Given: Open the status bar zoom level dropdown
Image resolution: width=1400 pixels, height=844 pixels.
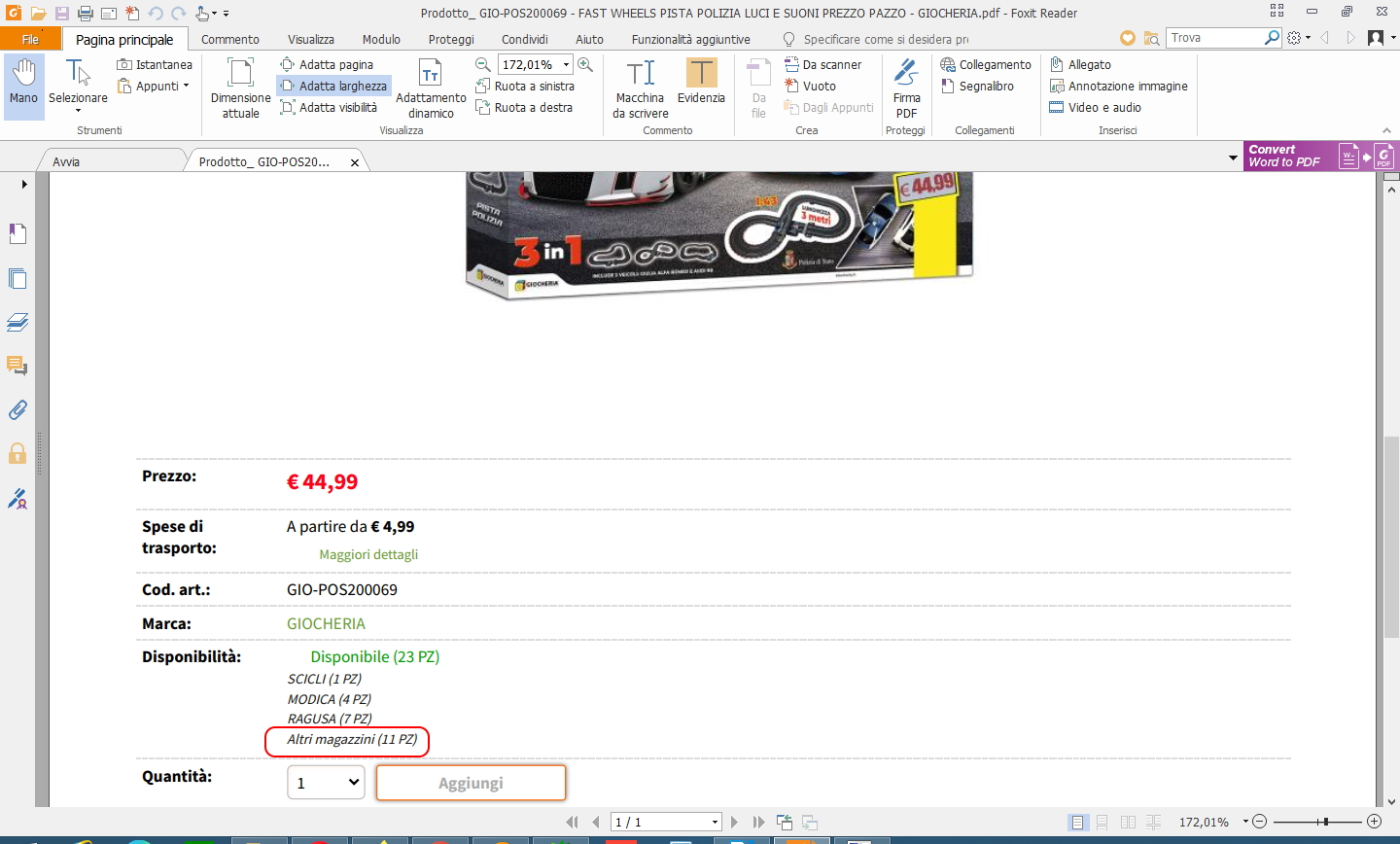Looking at the screenshot, I should click(1245, 823).
